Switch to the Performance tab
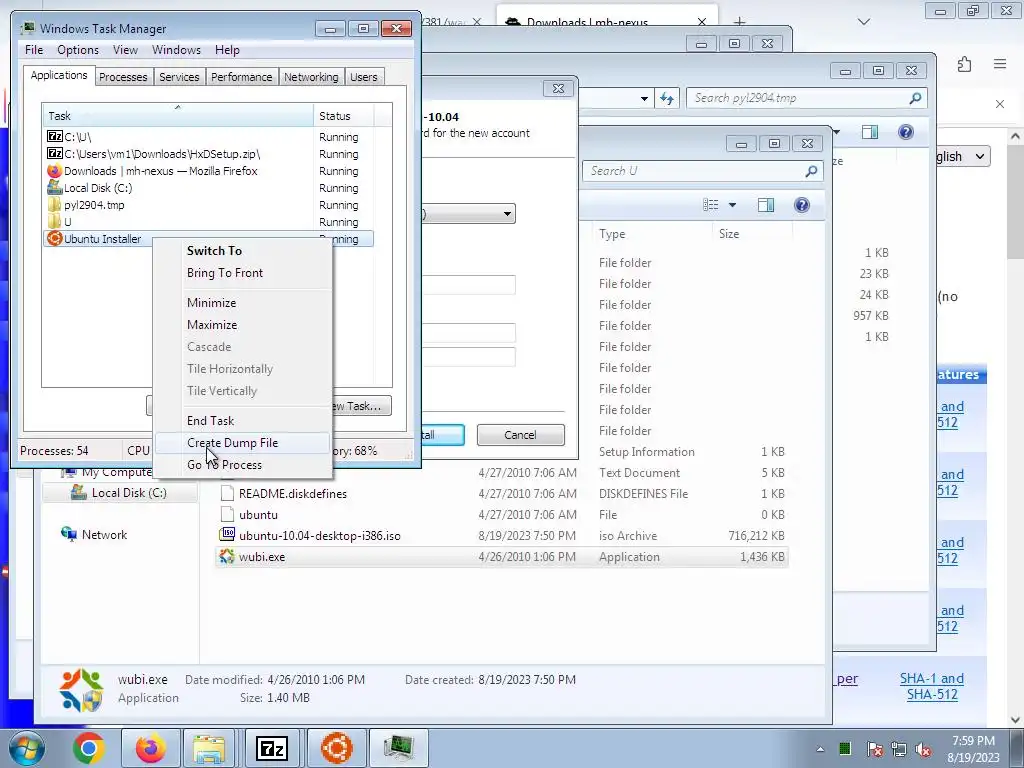Image resolution: width=1024 pixels, height=768 pixels. click(242, 77)
